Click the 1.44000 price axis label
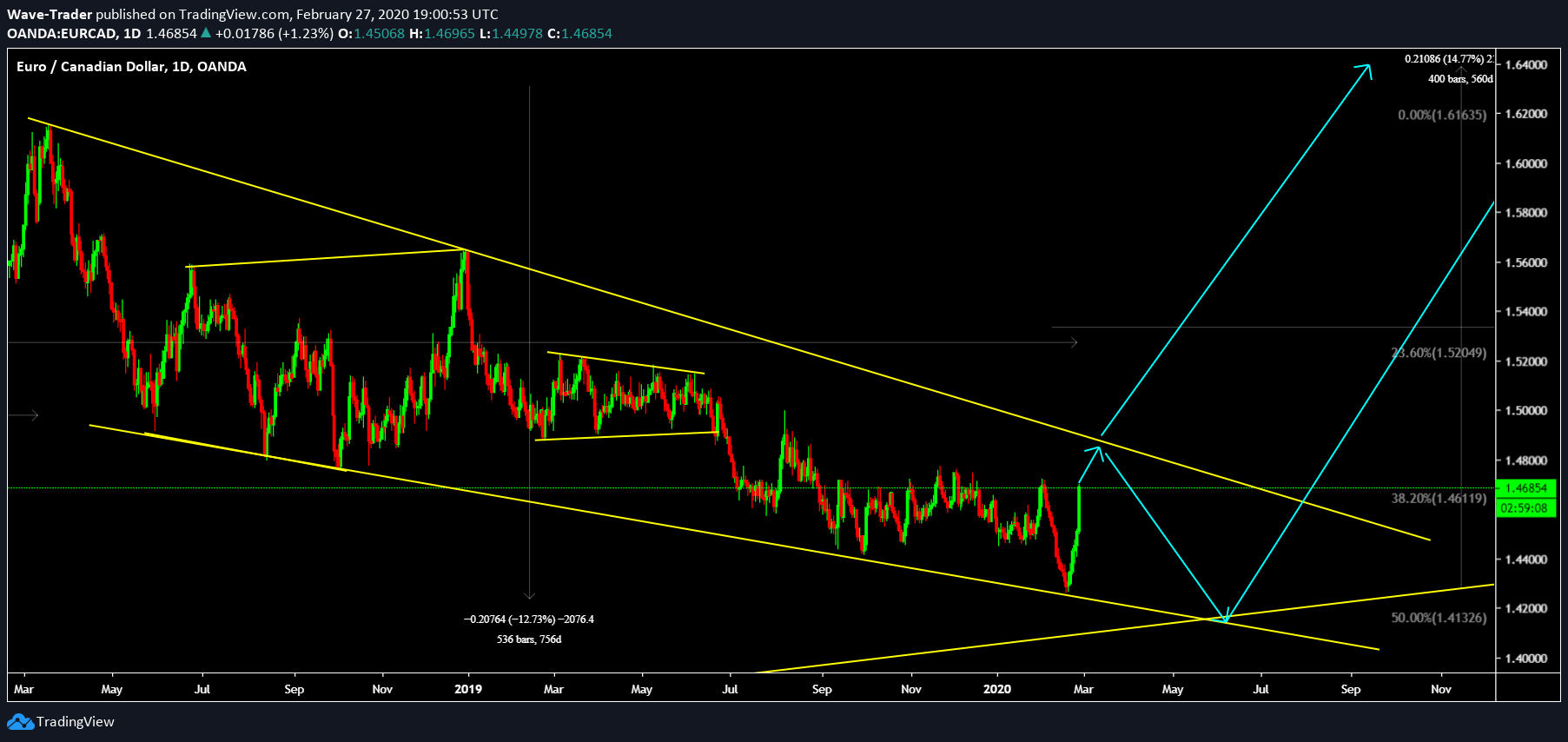The width and height of the screenshot is (1568, 742). click(1526, 560)
